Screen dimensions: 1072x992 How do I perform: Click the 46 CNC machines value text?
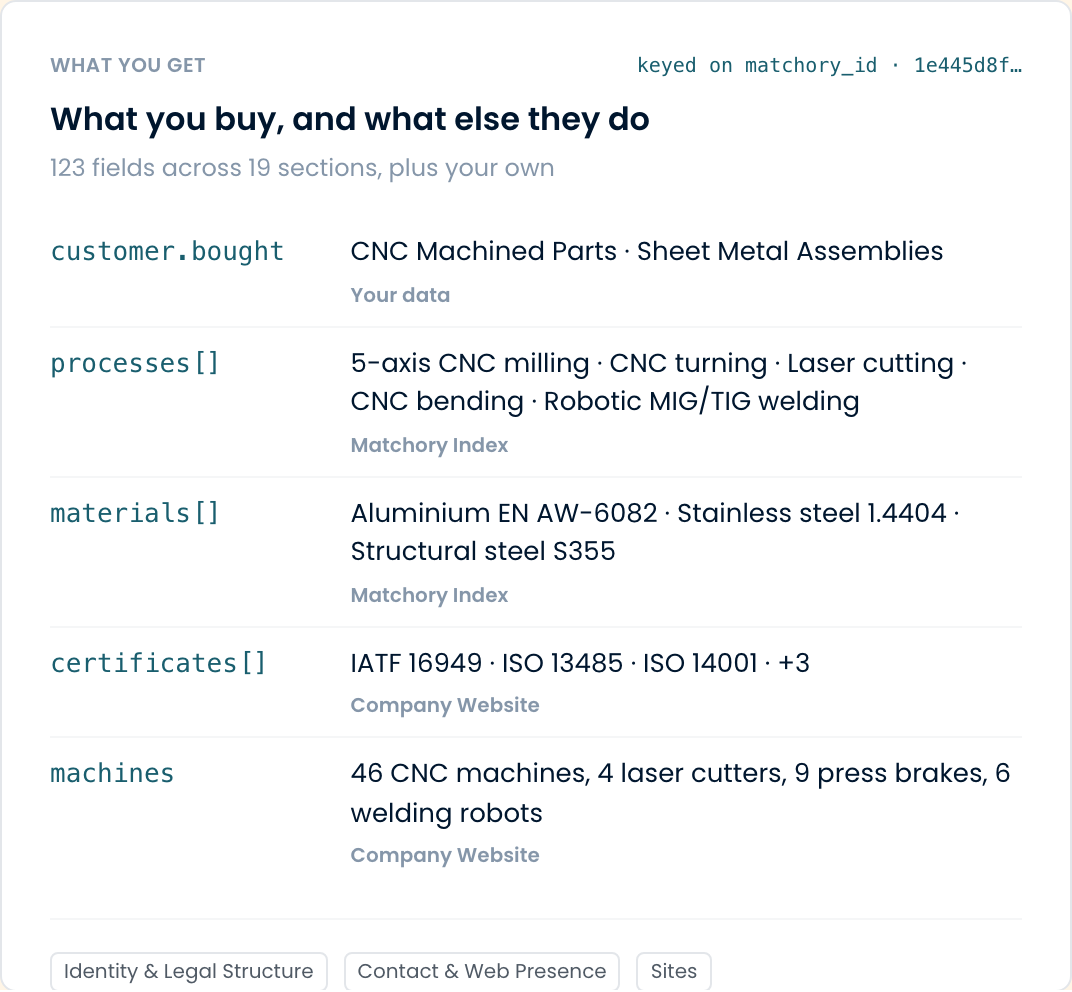tap(680, 793)
